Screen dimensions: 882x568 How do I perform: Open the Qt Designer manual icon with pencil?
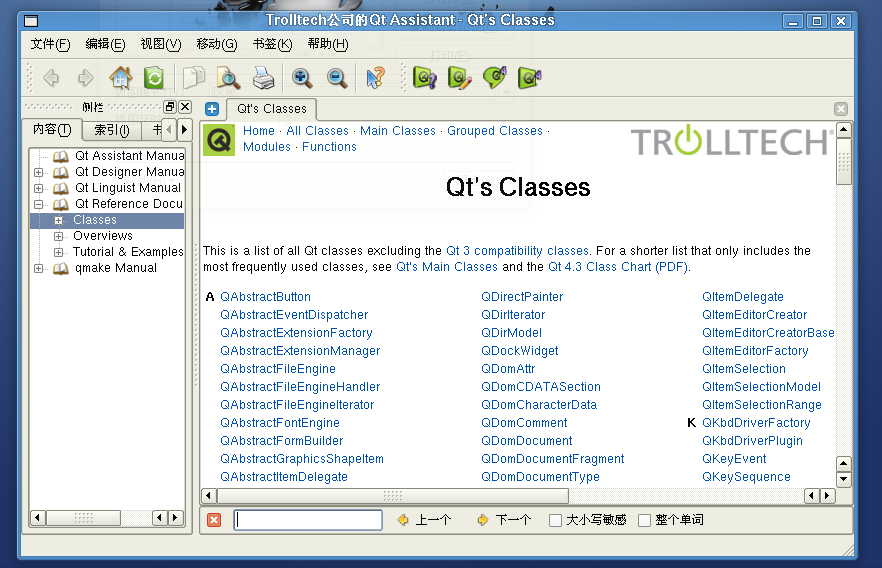[x=460, y=78]
